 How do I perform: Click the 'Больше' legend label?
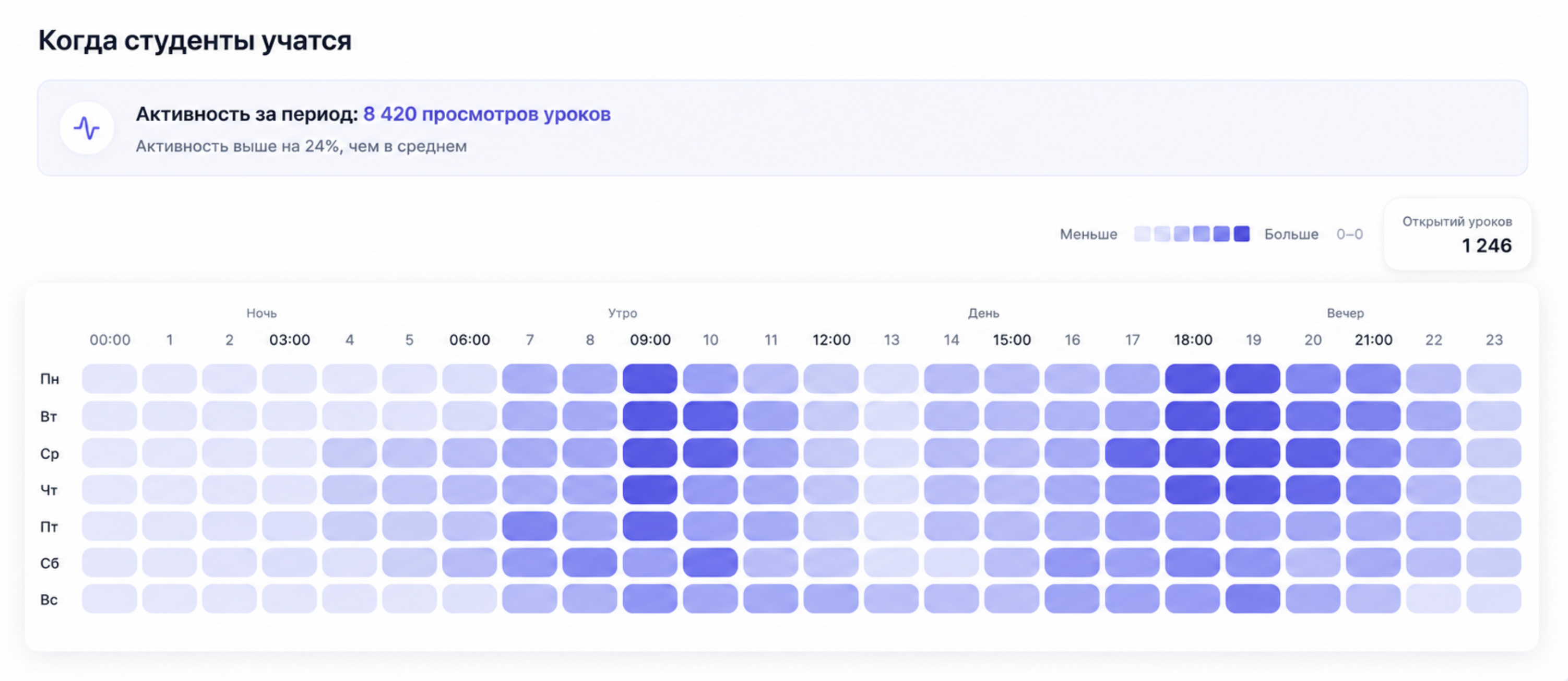tap(1291, 234)
